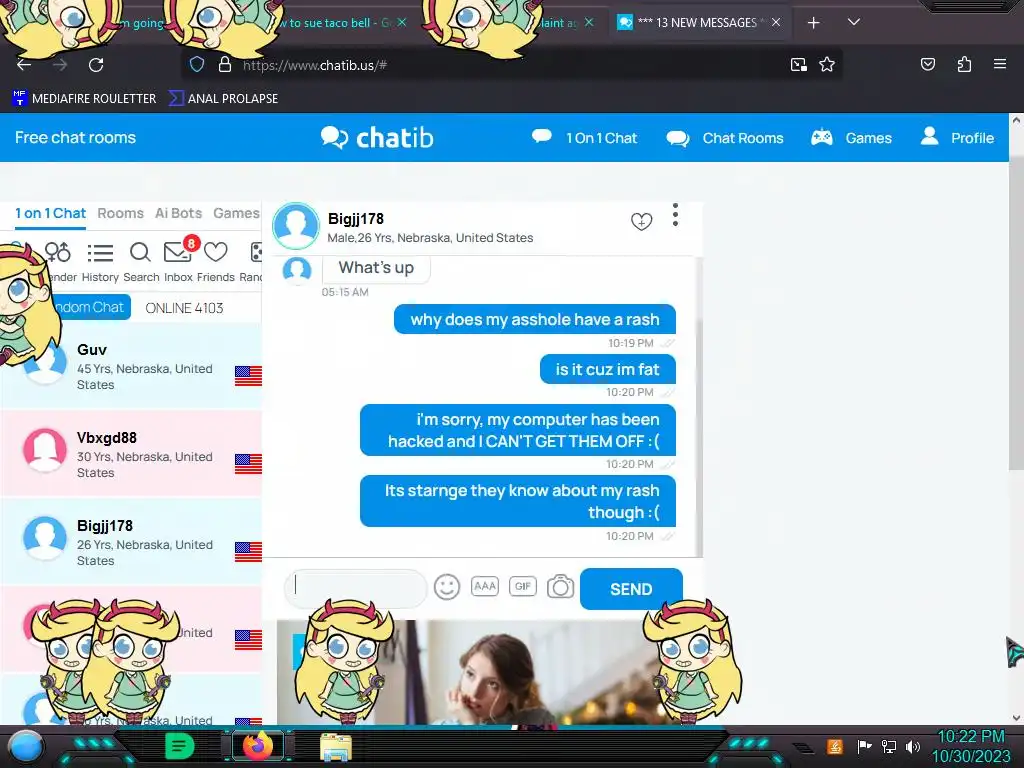Open Firefox from the taskbar
Screen dimensions: 1024x768
[x=258, y=746]
